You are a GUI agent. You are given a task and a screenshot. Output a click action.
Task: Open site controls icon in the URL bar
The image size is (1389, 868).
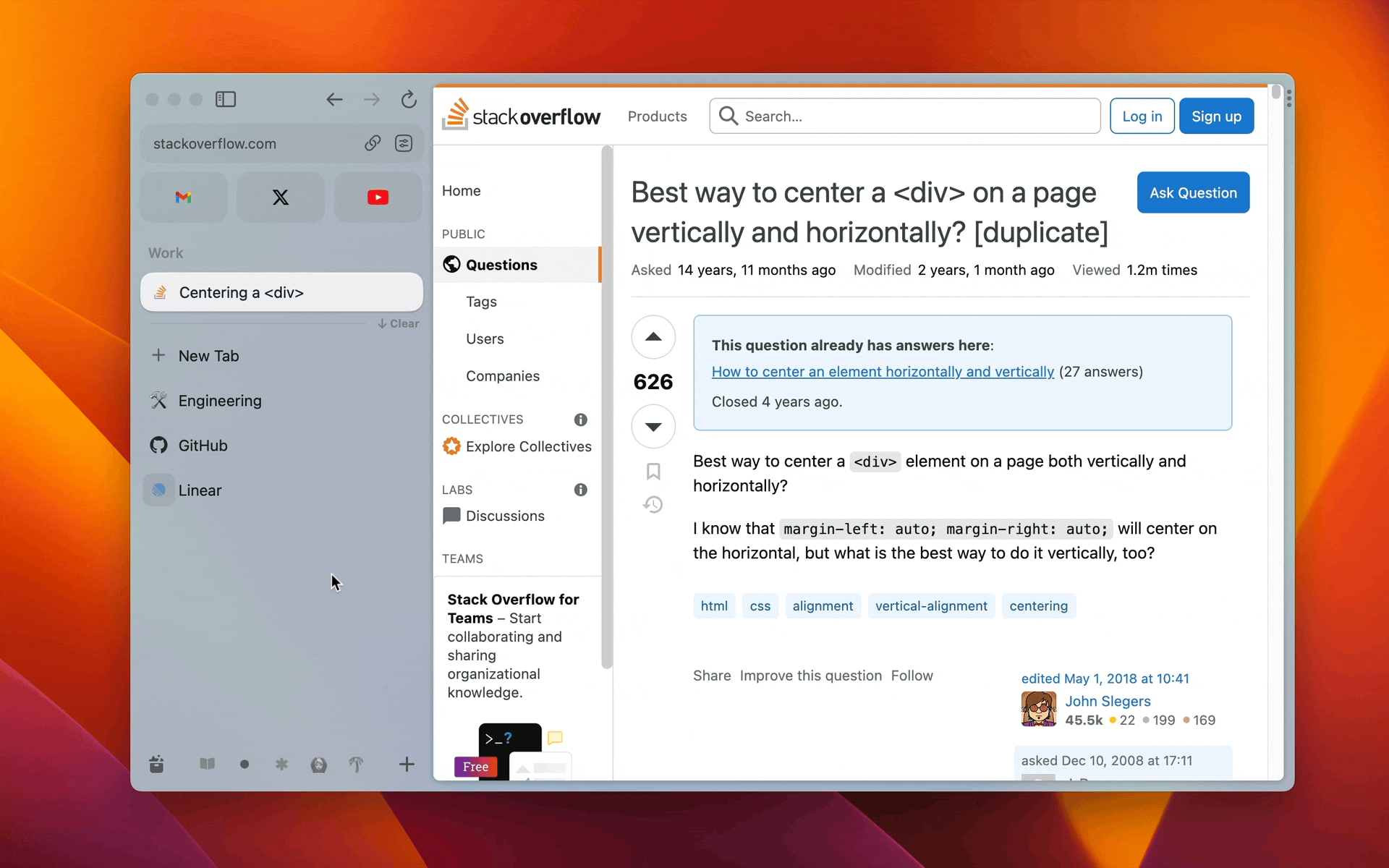pos(404,143)
